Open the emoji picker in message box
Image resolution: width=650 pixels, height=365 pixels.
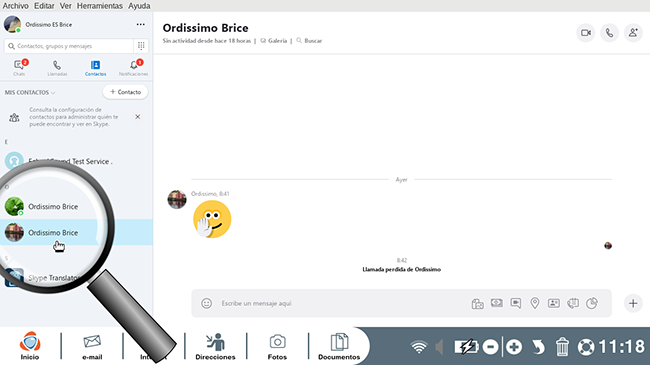tap(206, 303)
